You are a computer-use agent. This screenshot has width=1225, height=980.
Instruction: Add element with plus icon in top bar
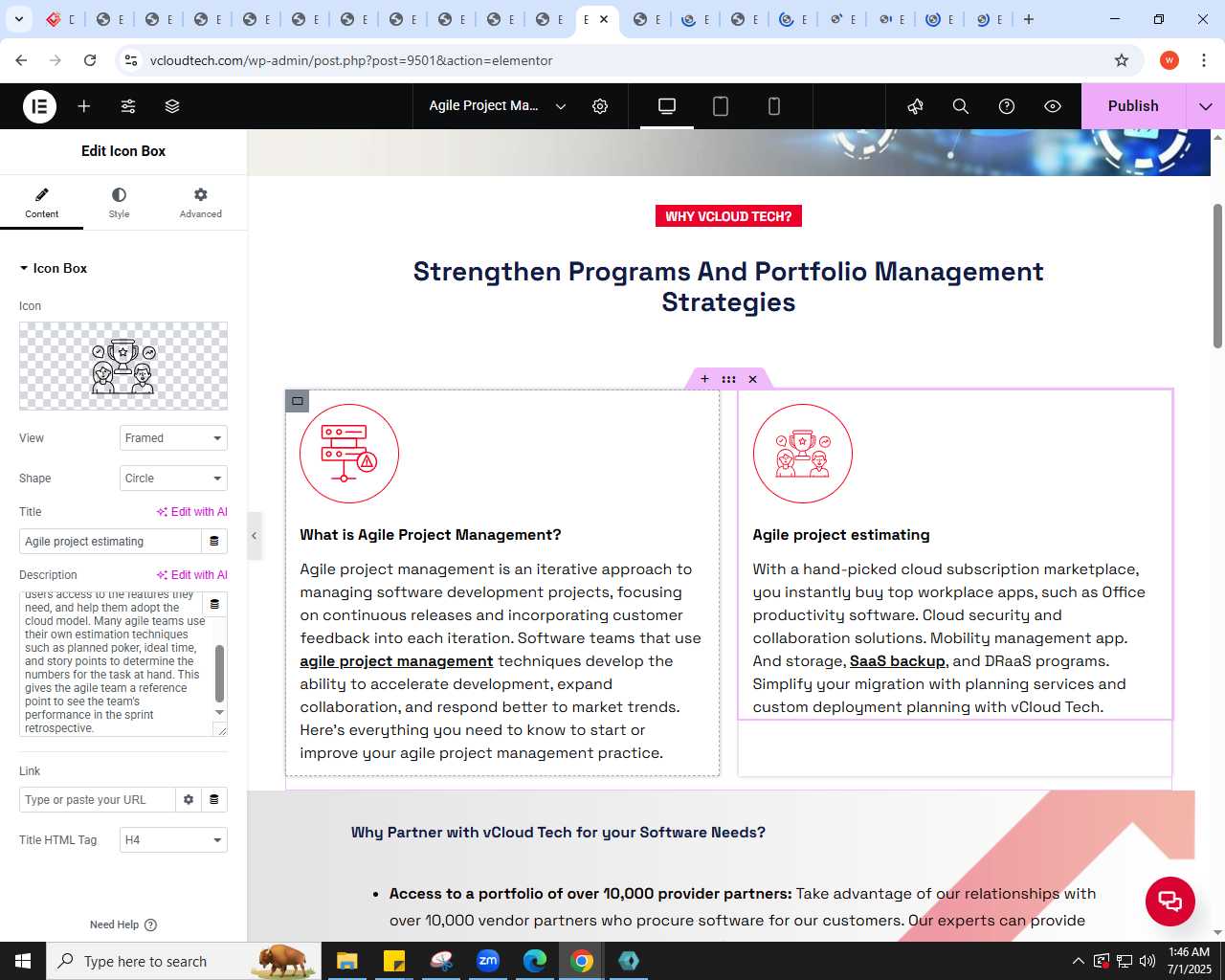pos(84,106)
